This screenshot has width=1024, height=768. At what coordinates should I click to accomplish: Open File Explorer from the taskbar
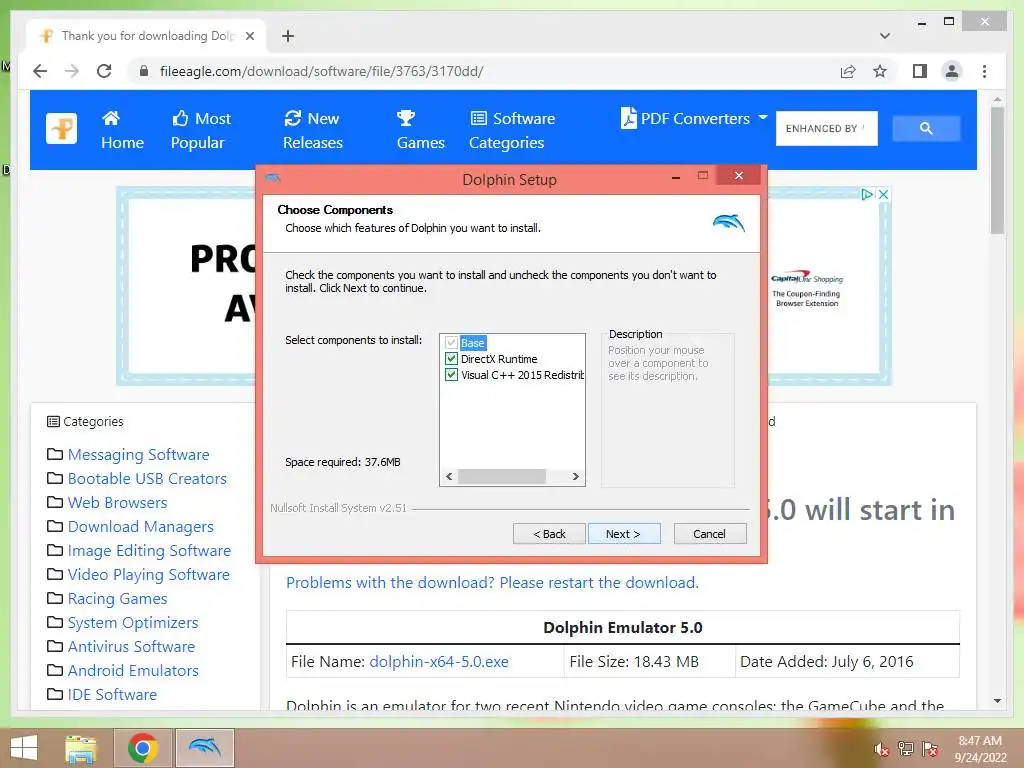[x=80, y=748]
